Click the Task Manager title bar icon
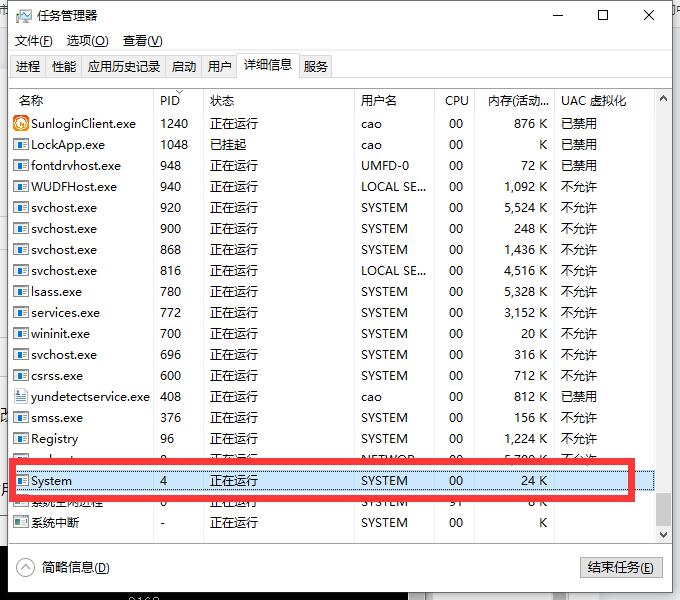The width and height of the screenshot is (680, 600). 23,16
